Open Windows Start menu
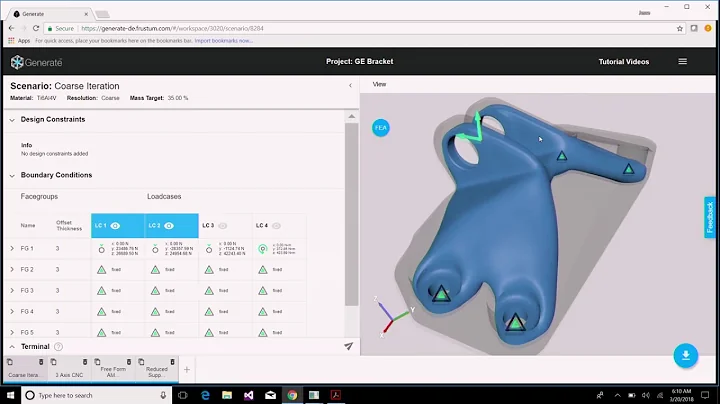 10,395
